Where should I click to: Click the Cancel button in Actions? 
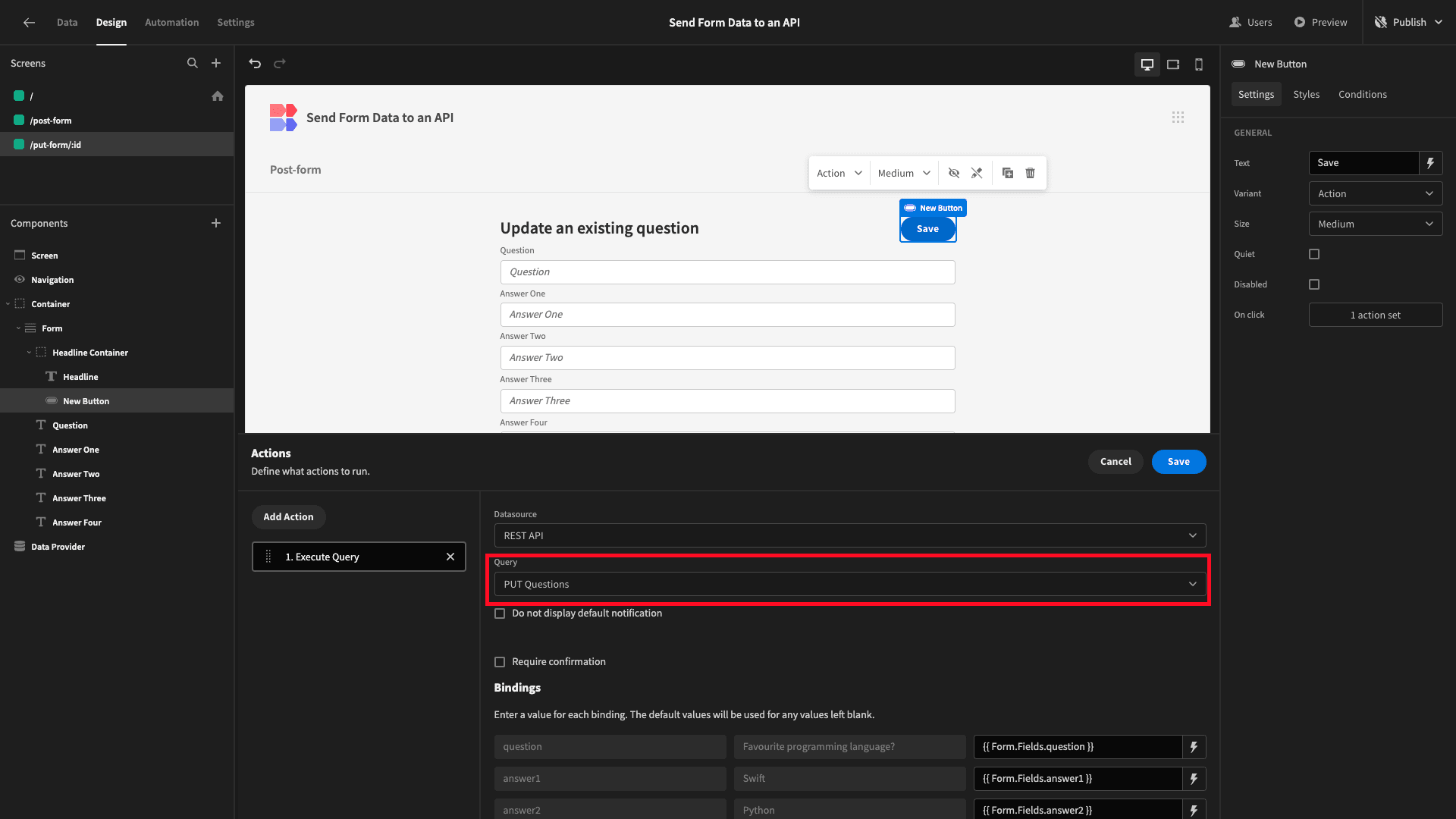[1116, 461]
